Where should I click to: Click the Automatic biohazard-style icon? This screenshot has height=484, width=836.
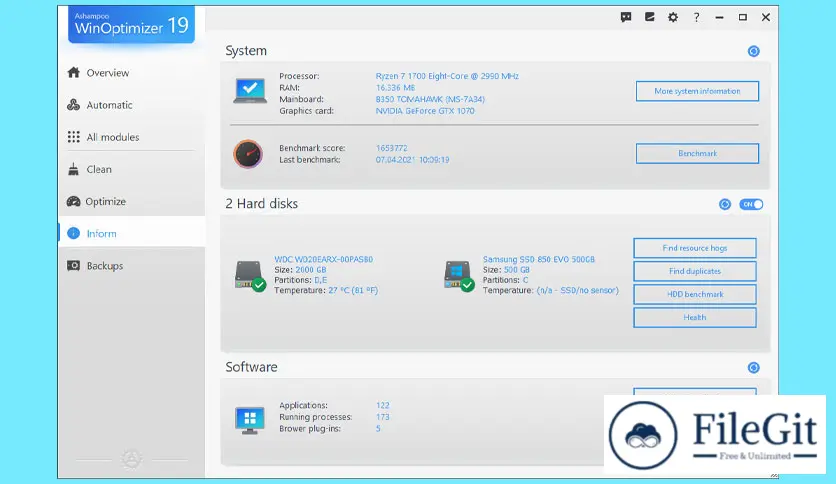pos(74,104)
